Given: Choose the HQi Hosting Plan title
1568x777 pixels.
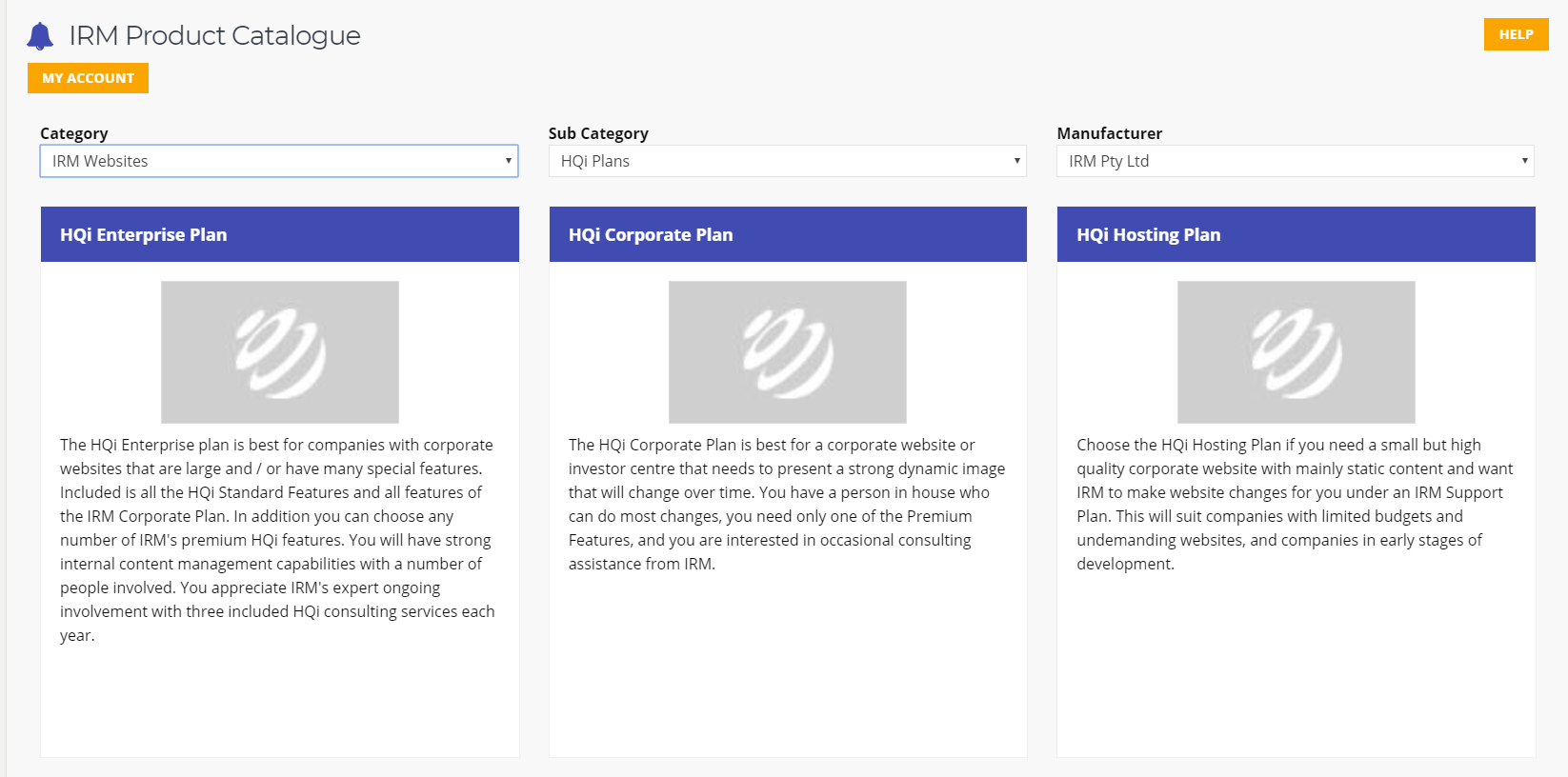Looking at the screenshot, I should click(x=1148, y=234).
